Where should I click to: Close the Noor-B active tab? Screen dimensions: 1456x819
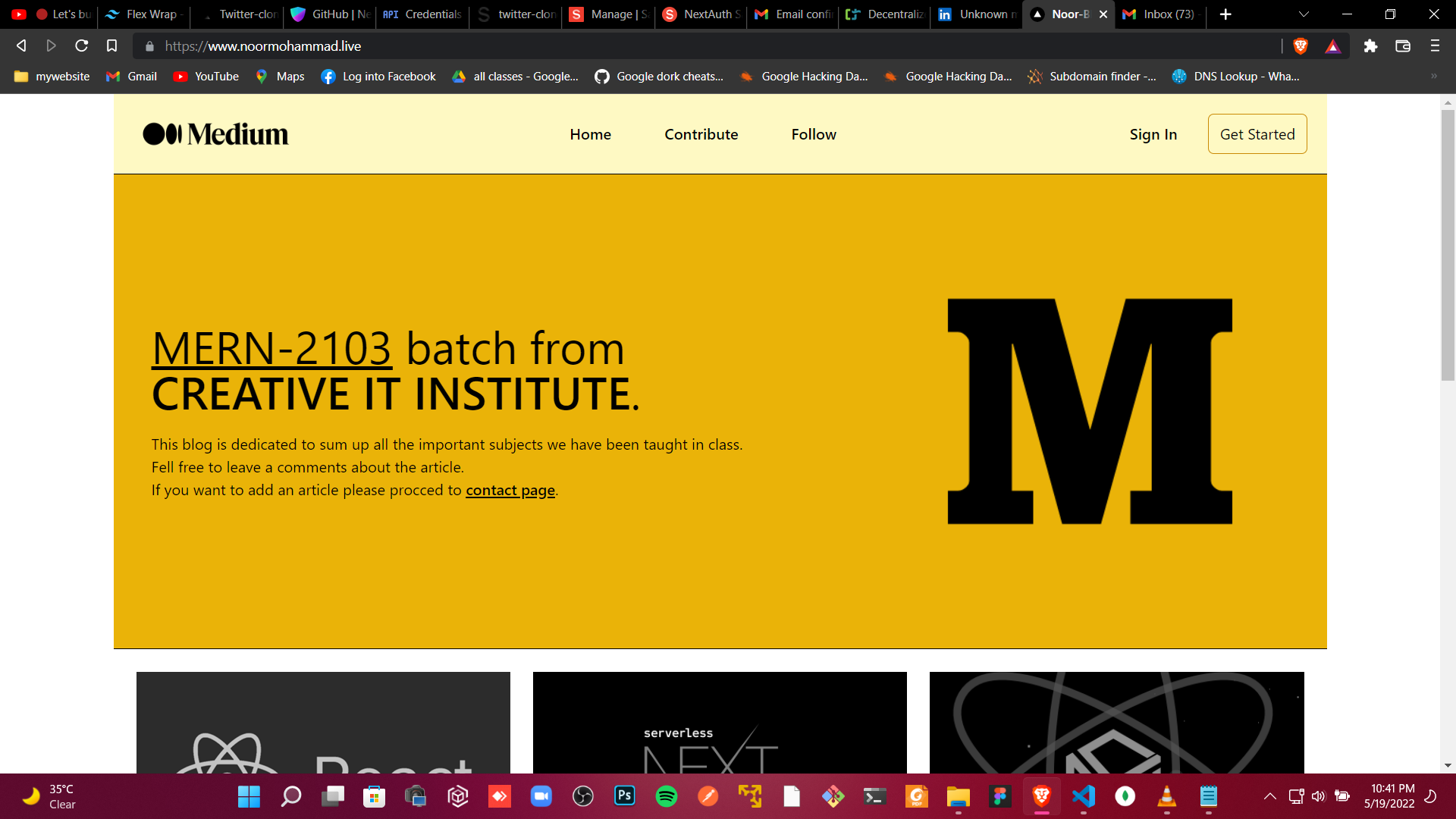(x=1103, y=14)
